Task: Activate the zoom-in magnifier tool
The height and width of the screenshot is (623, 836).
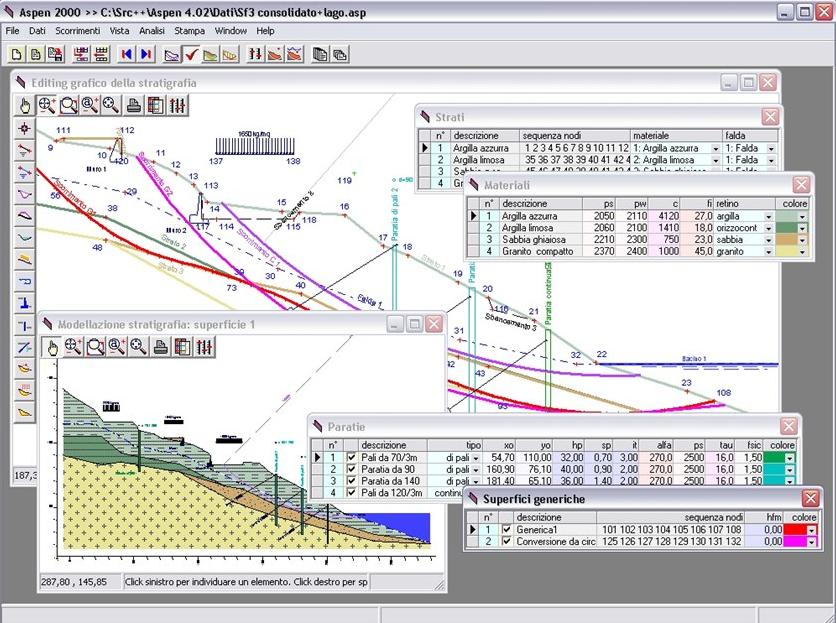Action: click(47, 106)
